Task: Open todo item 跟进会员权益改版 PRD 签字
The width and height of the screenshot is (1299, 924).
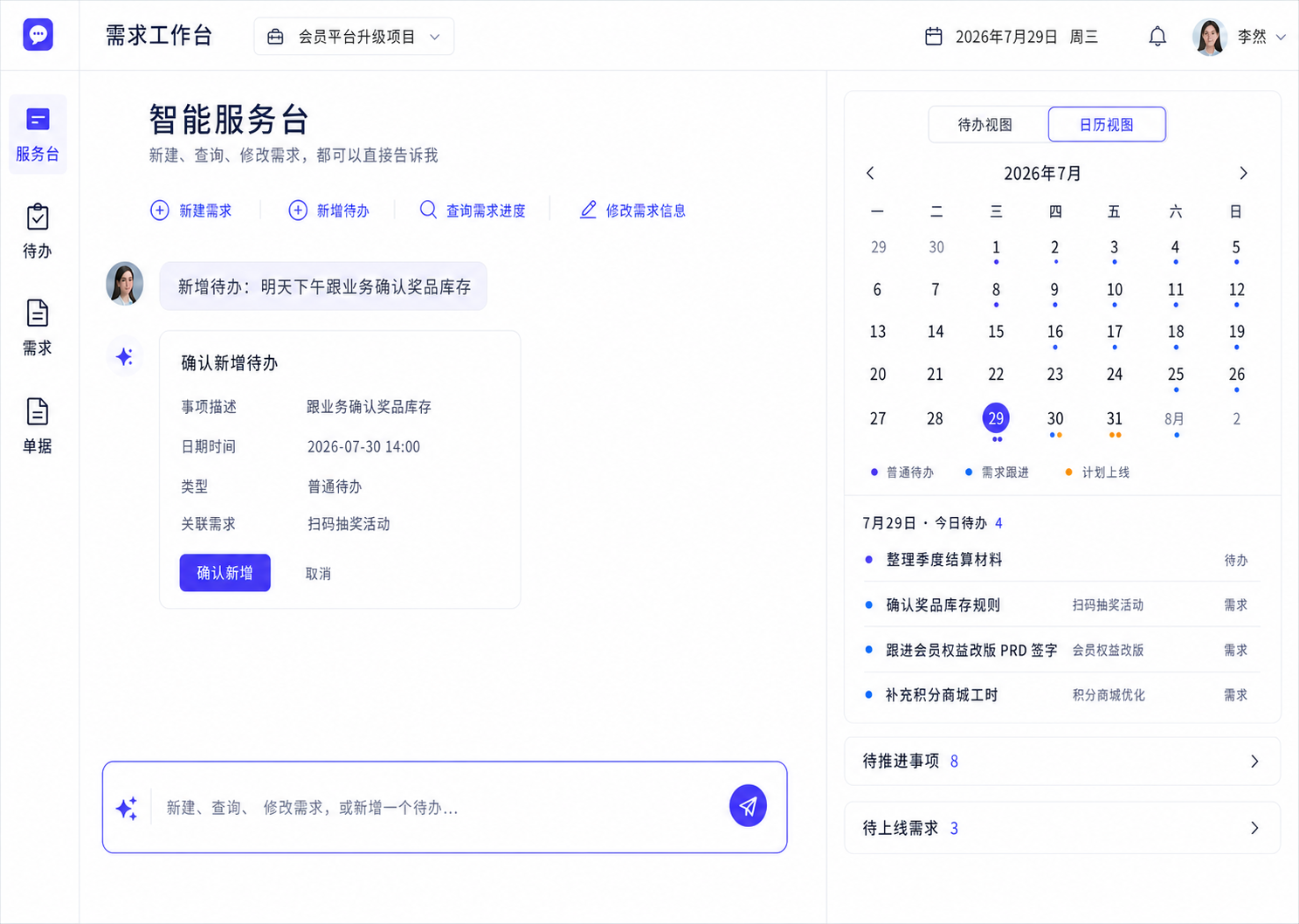Action: click(1062, 651)
